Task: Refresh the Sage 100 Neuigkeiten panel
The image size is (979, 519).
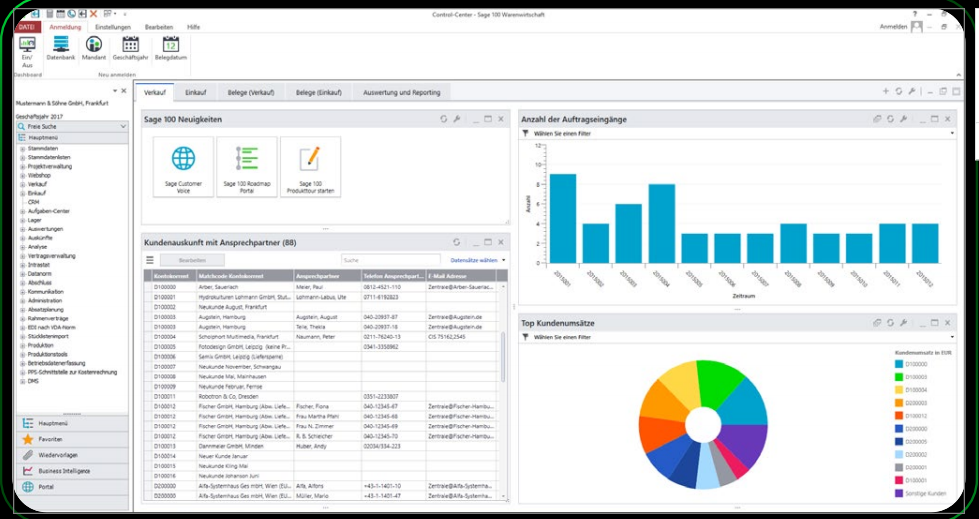Action: pos(444,119)
